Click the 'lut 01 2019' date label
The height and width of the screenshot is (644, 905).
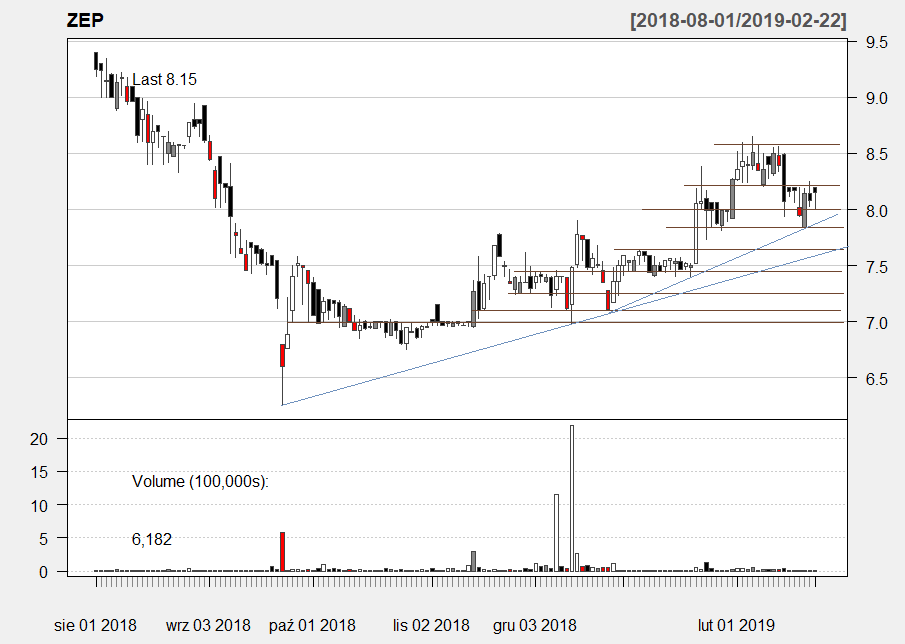coord(736,625)
